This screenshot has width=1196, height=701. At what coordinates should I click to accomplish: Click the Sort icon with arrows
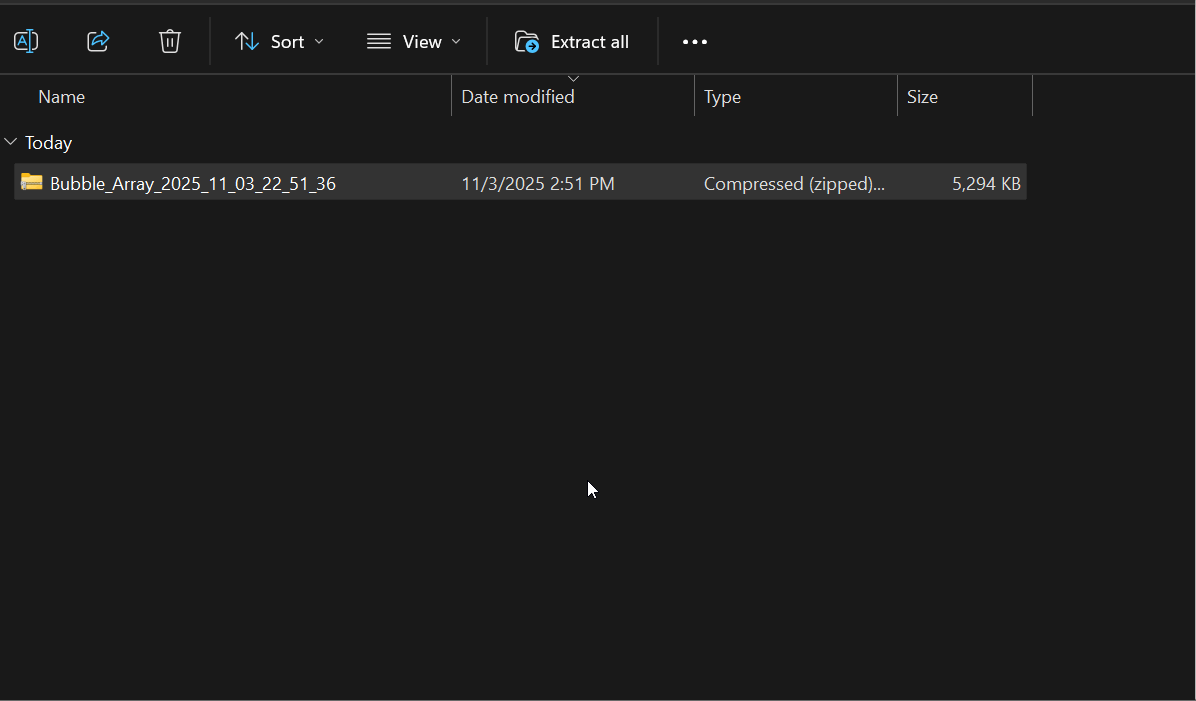click(246, 41)
